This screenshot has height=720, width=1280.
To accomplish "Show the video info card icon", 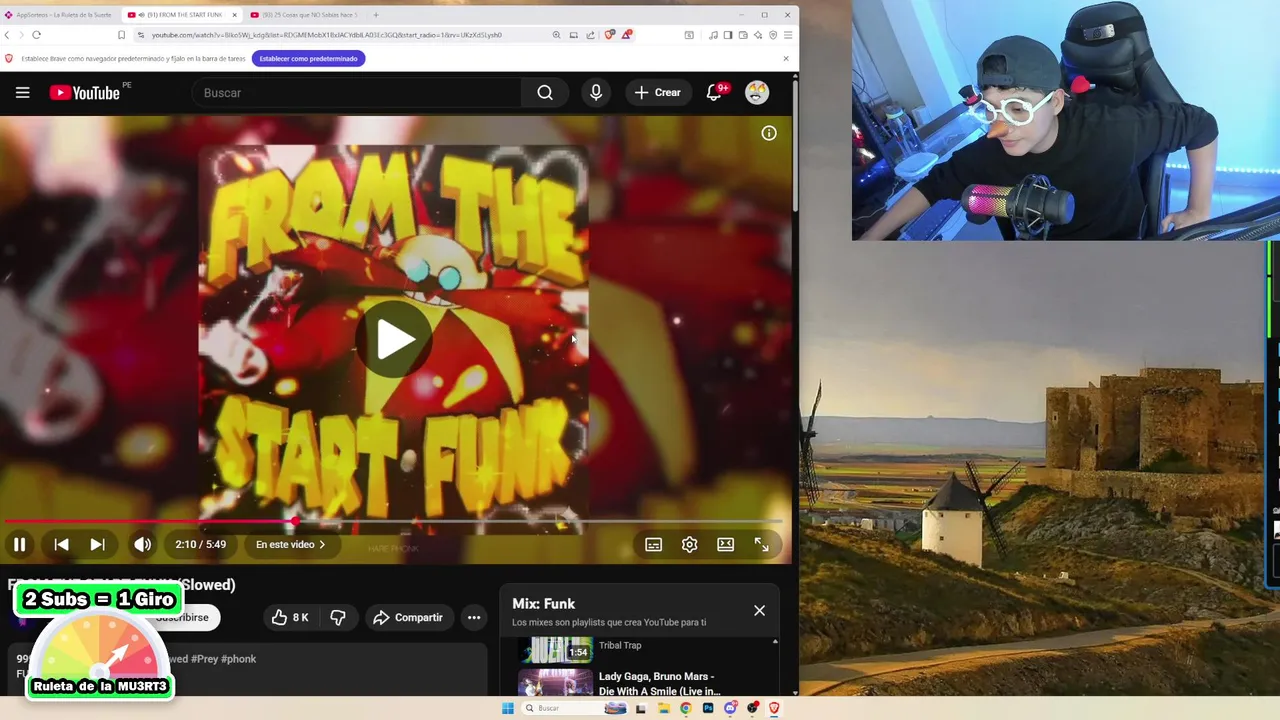I will [769, 133].
